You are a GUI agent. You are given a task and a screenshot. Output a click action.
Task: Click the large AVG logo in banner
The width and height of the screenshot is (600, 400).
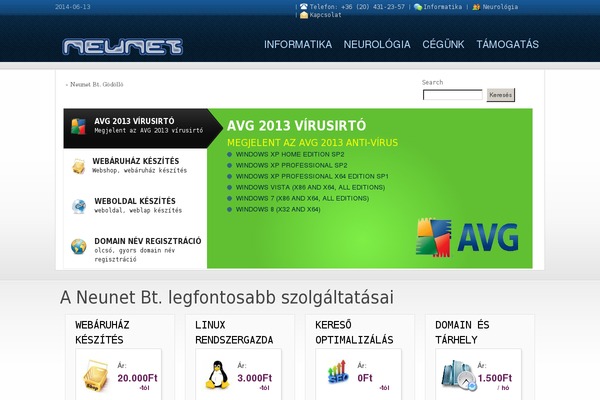[x=467, y=238]
